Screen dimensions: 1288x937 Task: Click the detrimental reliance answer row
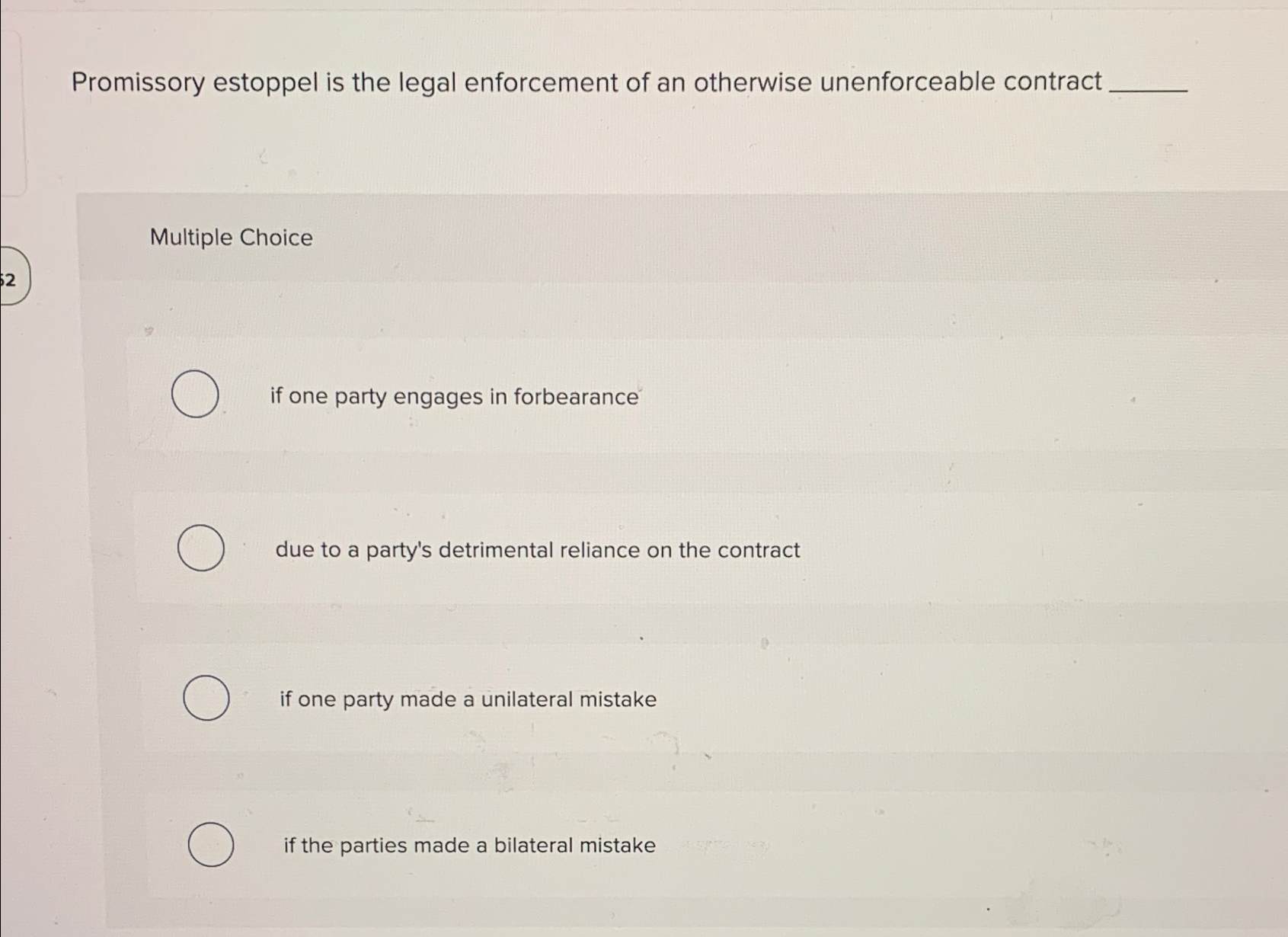point(537,549)
